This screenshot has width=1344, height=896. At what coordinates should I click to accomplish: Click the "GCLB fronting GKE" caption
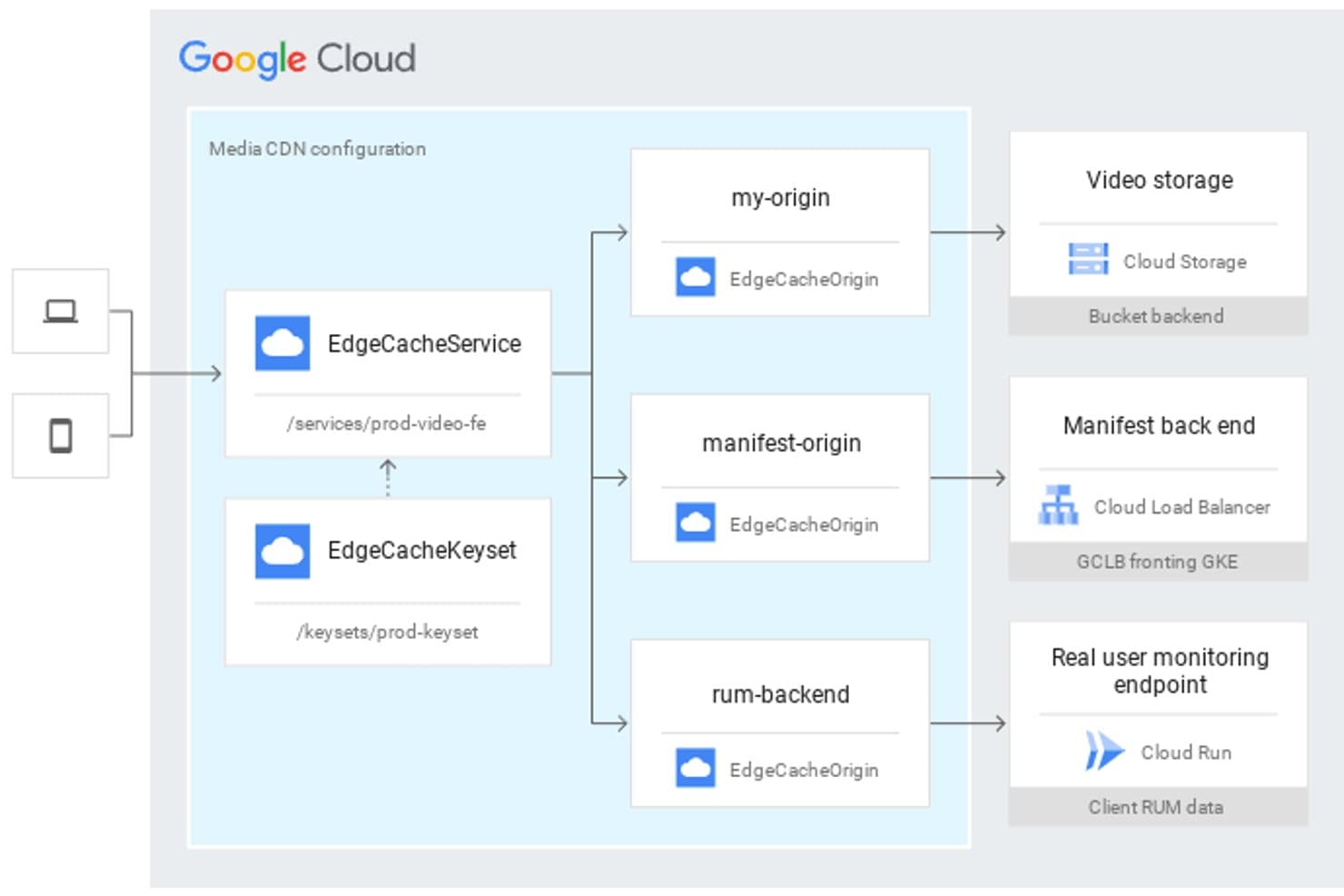(x=1157, y=562)
